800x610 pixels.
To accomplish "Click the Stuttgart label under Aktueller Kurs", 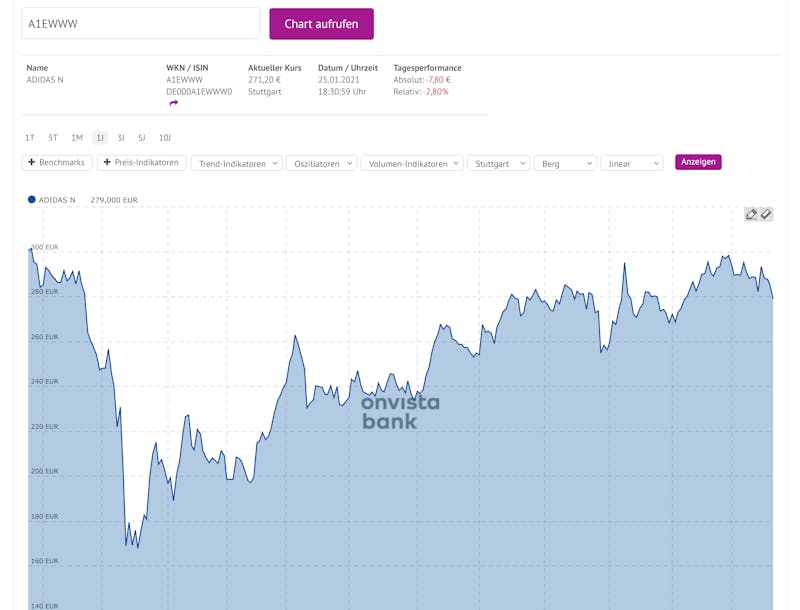I will (x=264, y=92).
